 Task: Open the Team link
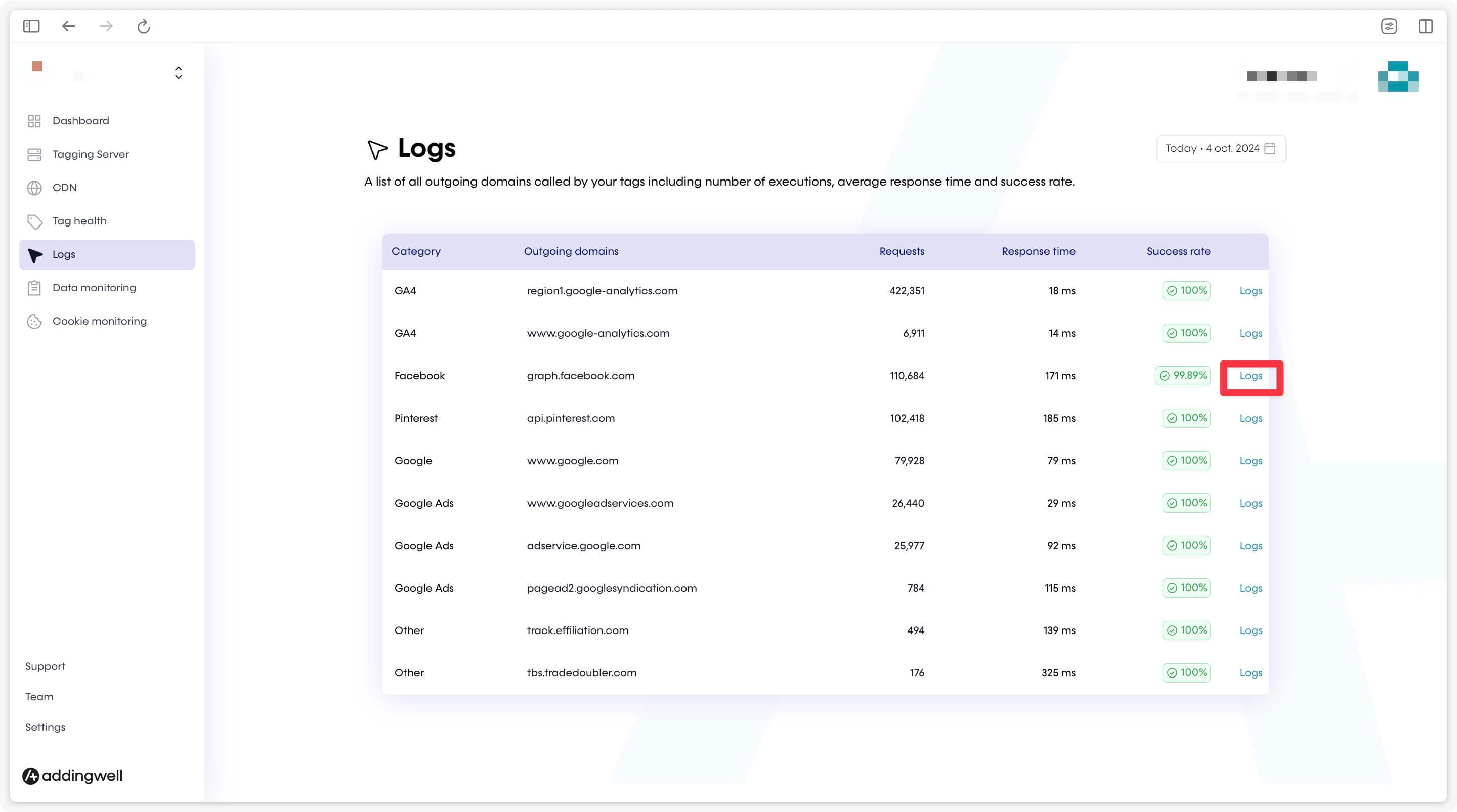point(39,697)
